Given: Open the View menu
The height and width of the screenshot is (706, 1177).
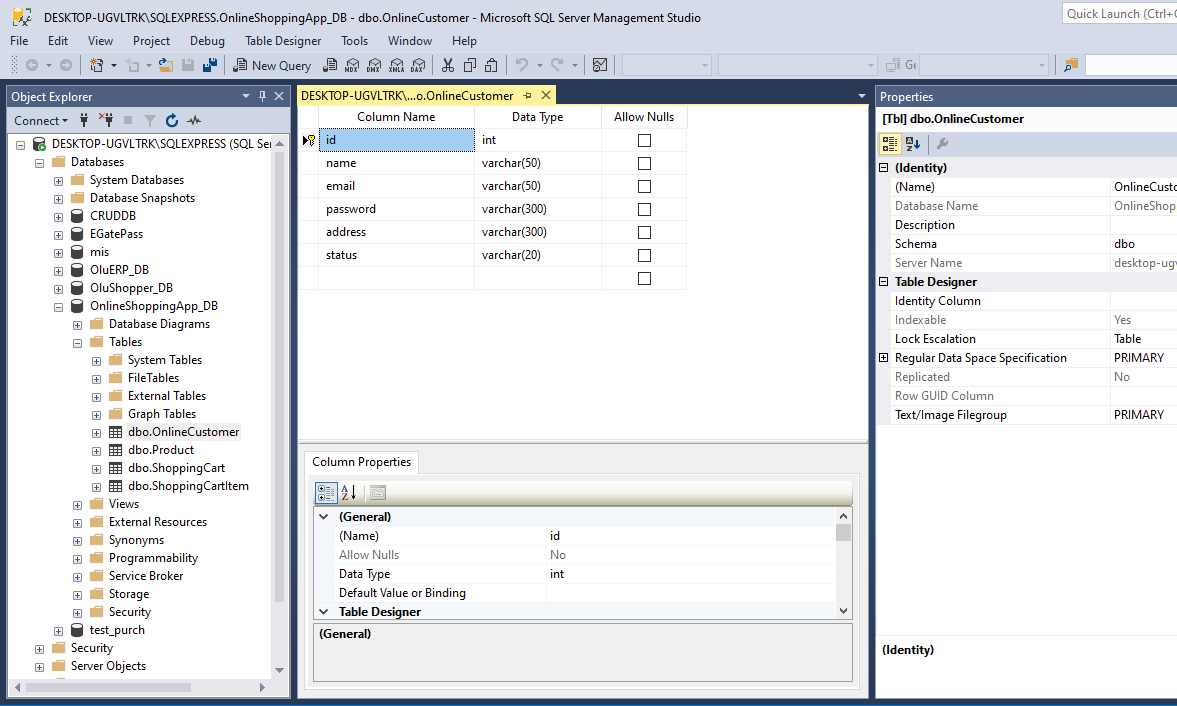Looking at the screenshot, I should pos(100,41).
